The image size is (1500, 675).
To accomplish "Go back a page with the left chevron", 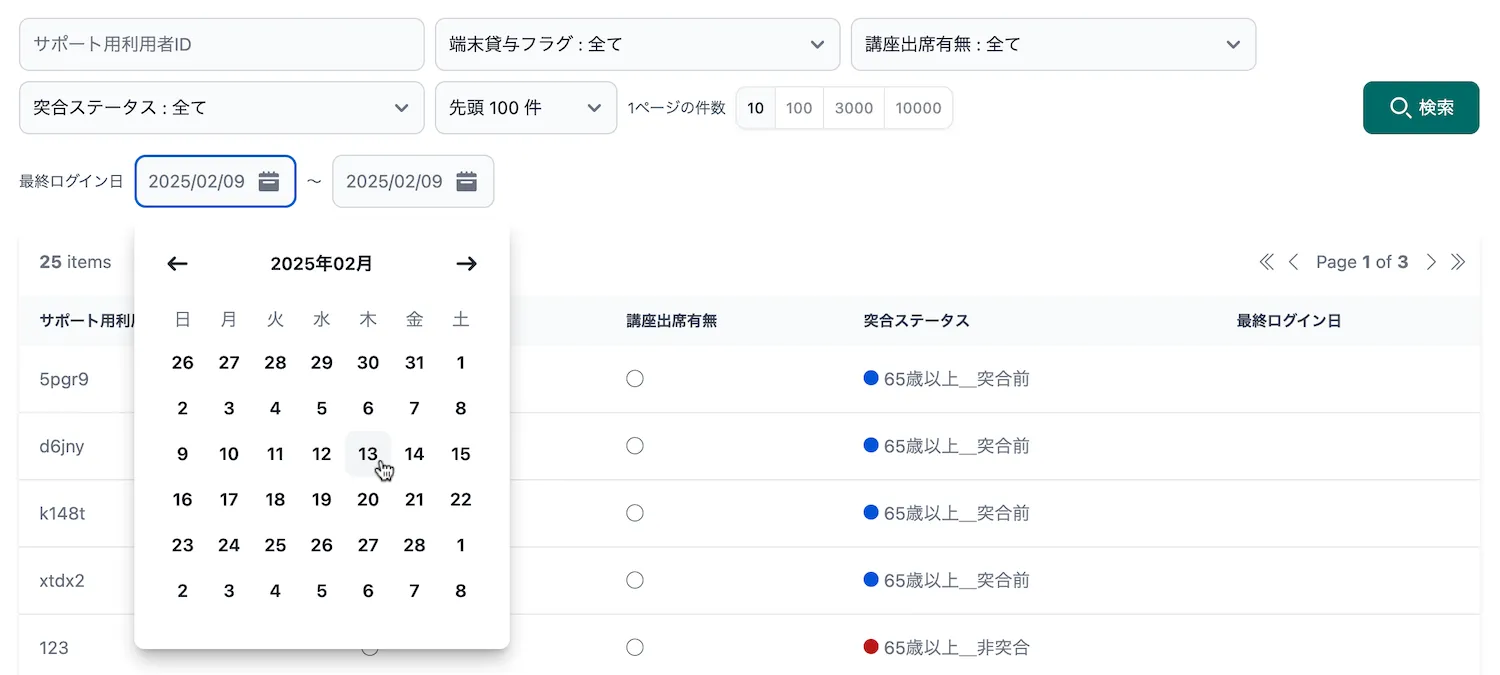I will coord(1294,261).
